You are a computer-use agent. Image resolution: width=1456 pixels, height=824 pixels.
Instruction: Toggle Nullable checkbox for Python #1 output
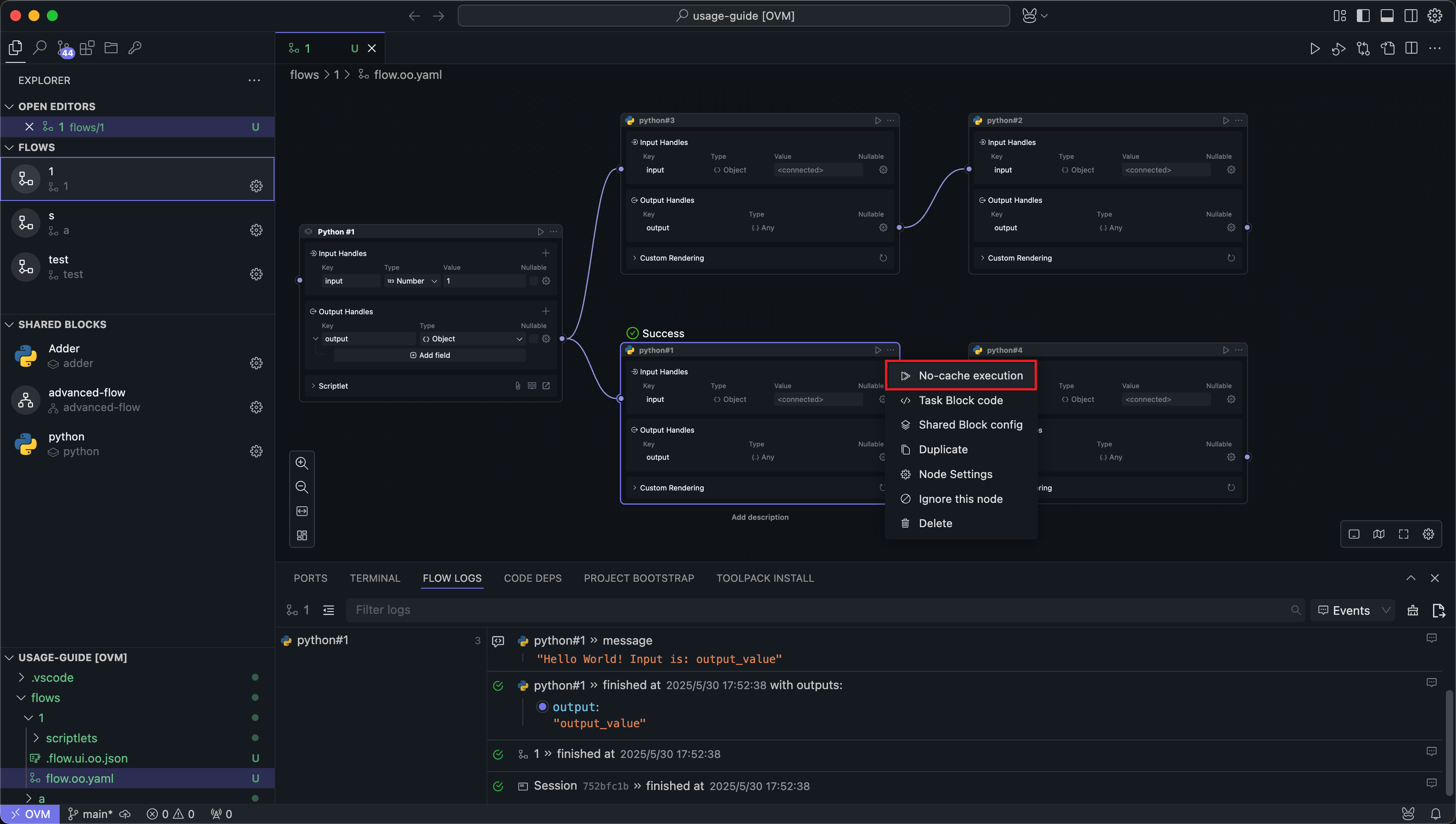point(533,339)
